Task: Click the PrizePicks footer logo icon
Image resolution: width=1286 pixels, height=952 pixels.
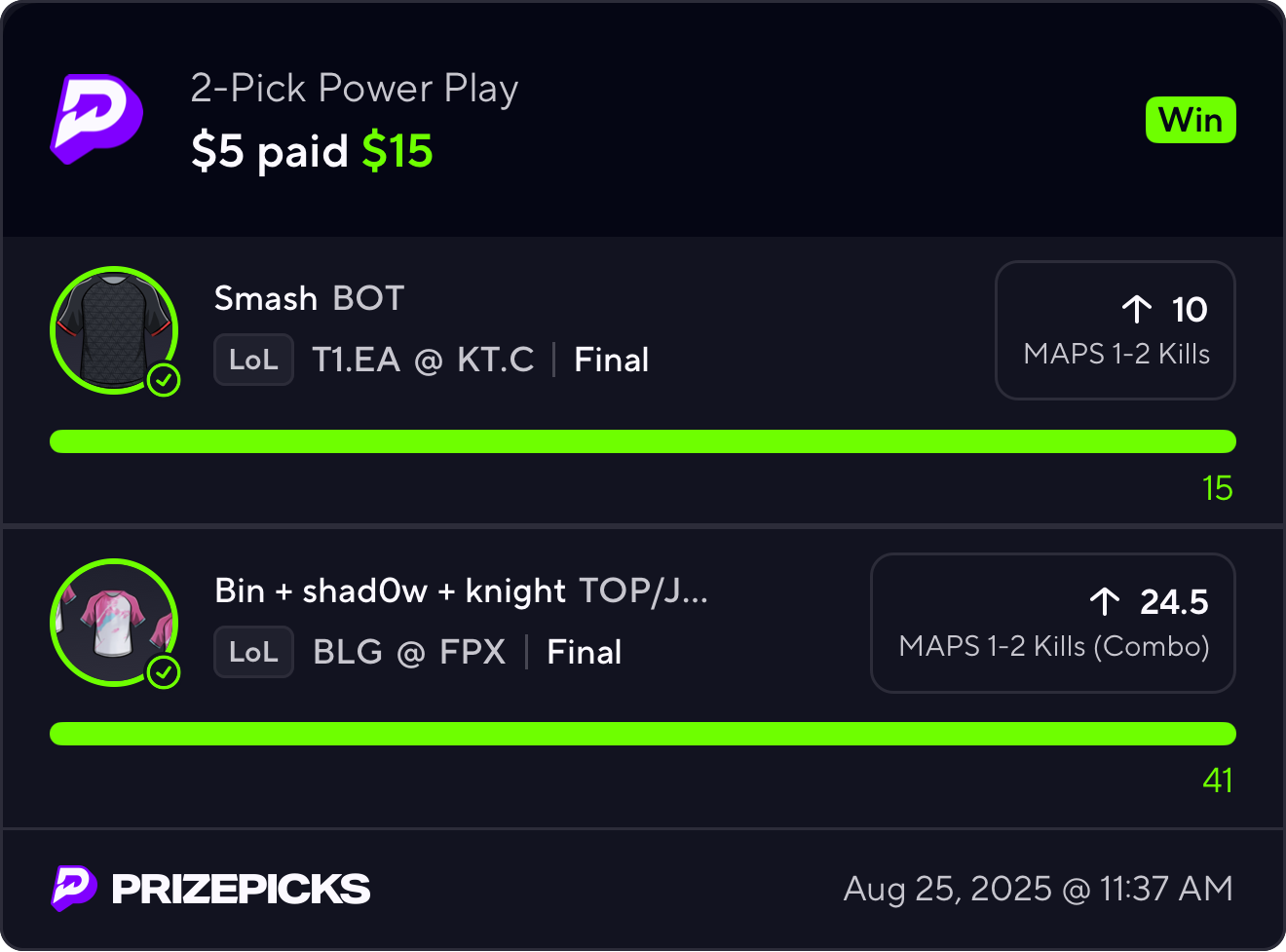Action: 74,888
